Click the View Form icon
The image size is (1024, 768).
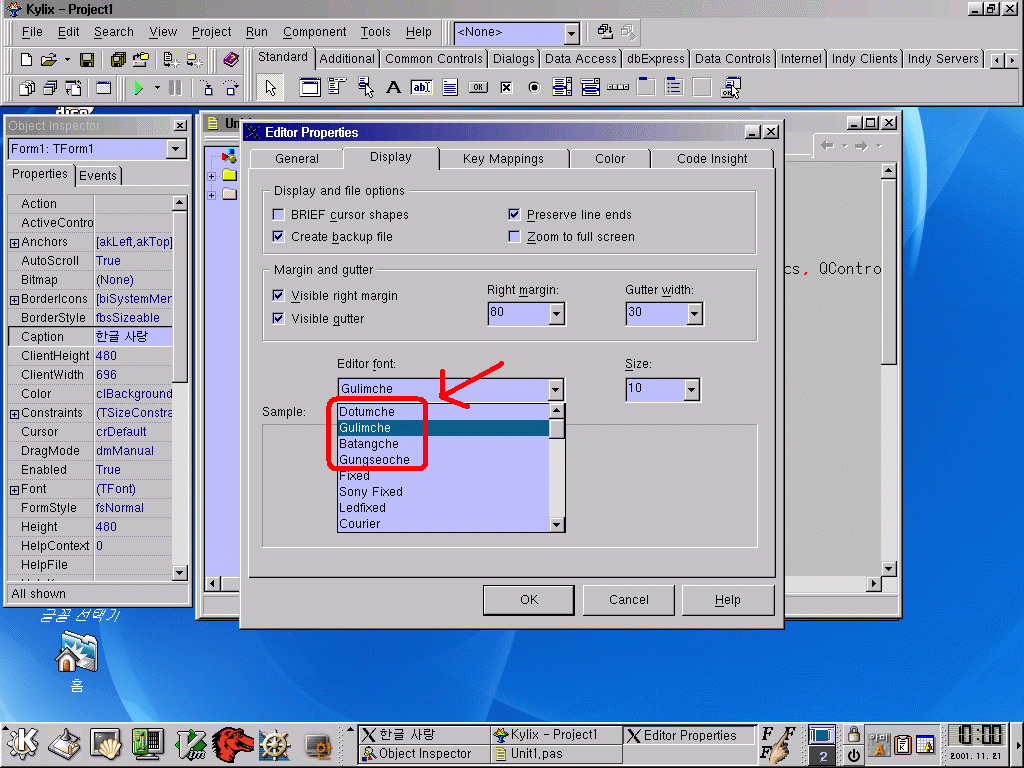pos(50,88)
